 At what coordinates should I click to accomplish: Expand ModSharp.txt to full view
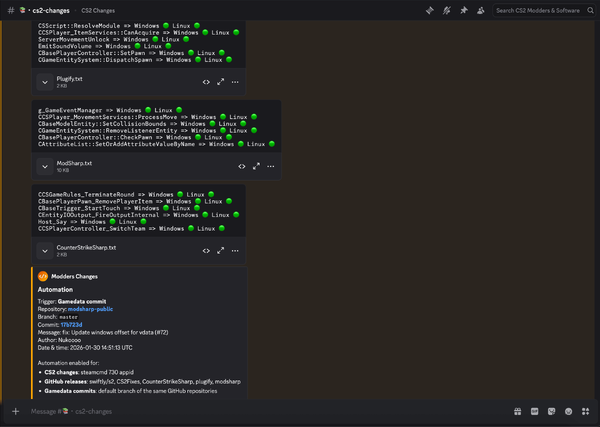pos(256,166)
